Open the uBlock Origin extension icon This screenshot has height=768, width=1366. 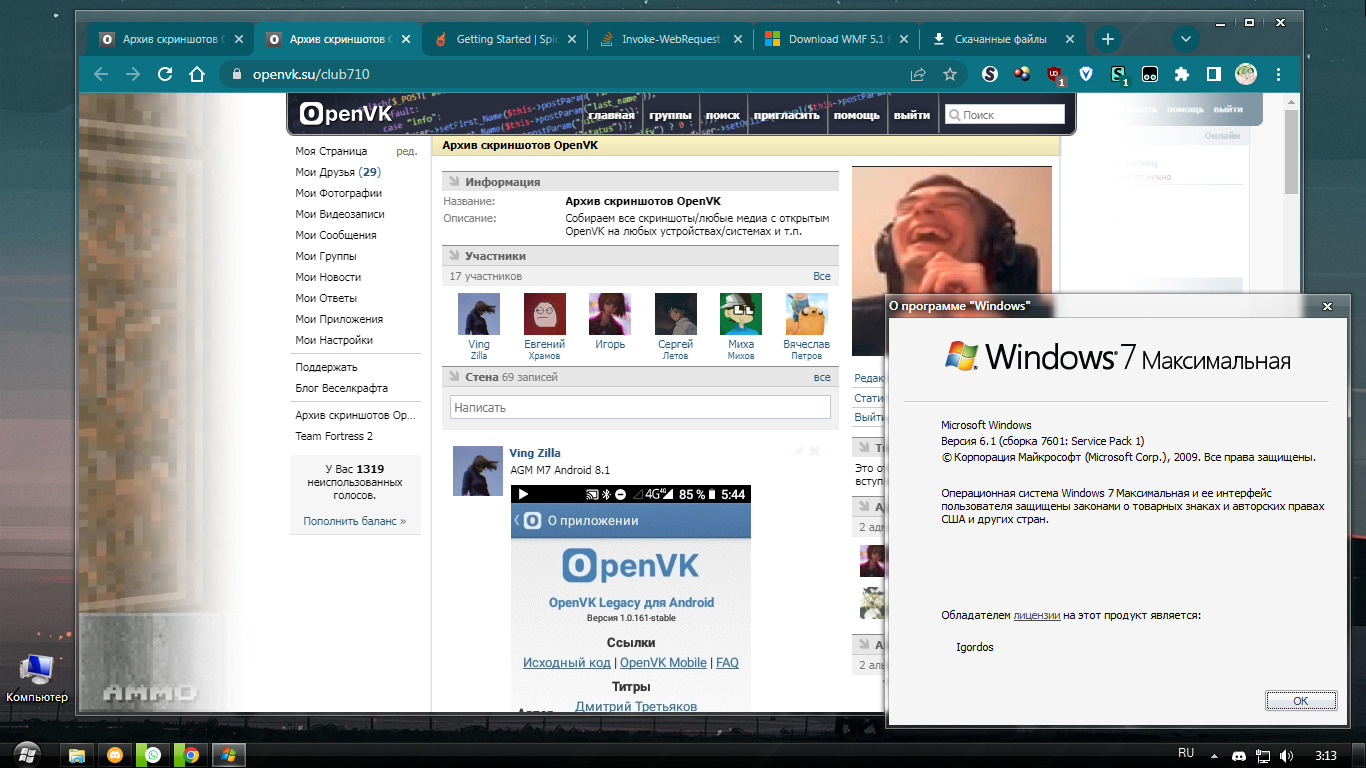(x=1054, y=75)
